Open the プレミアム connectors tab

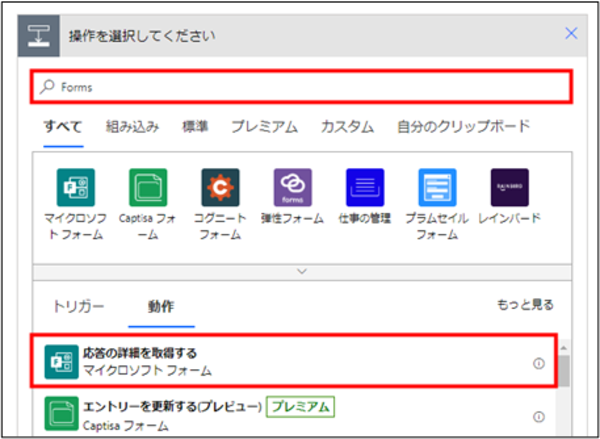pyautogui.click(x=264, y=127)
